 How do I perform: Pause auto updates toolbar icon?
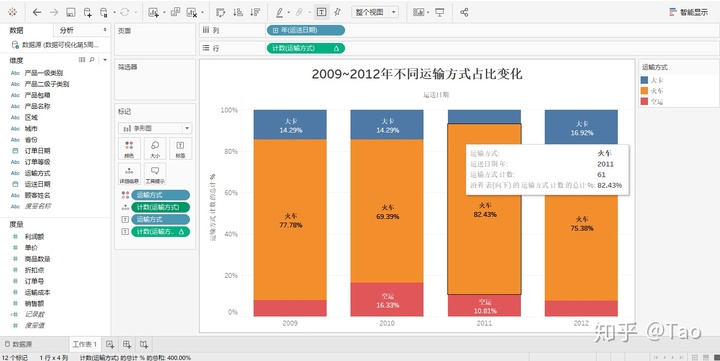point(104,12)
